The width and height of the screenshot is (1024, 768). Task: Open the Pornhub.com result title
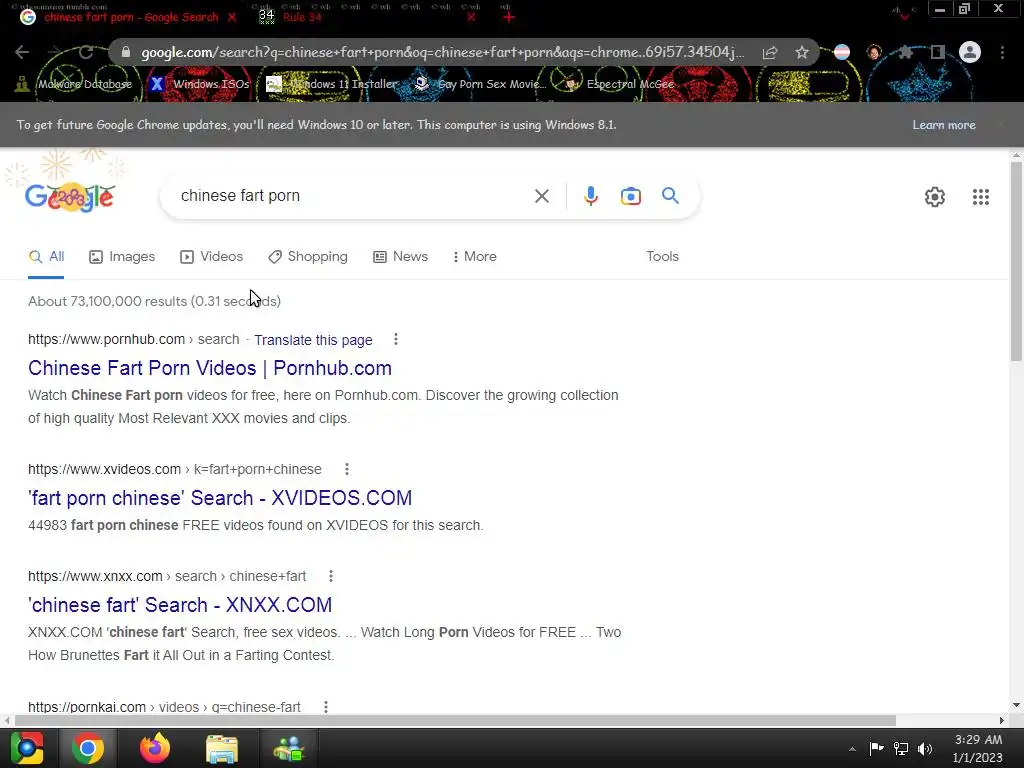[x=210, y=368]
